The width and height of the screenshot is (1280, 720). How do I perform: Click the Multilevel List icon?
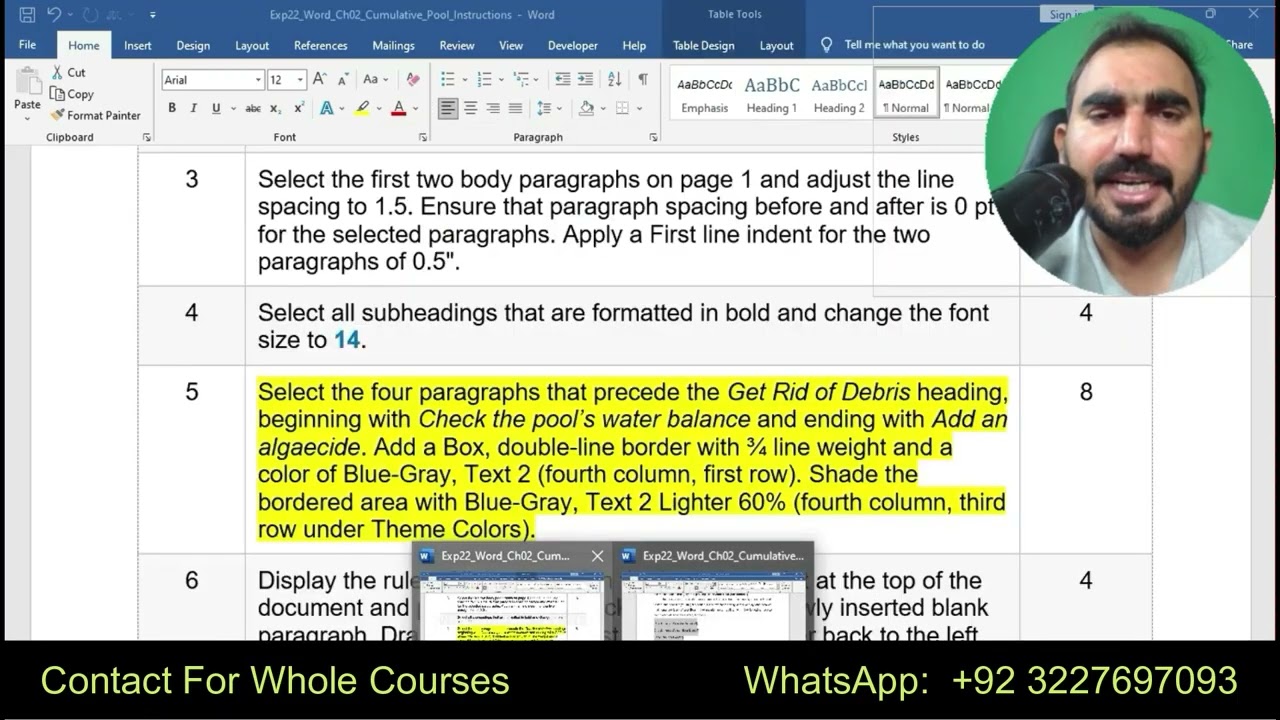[520, 79]
